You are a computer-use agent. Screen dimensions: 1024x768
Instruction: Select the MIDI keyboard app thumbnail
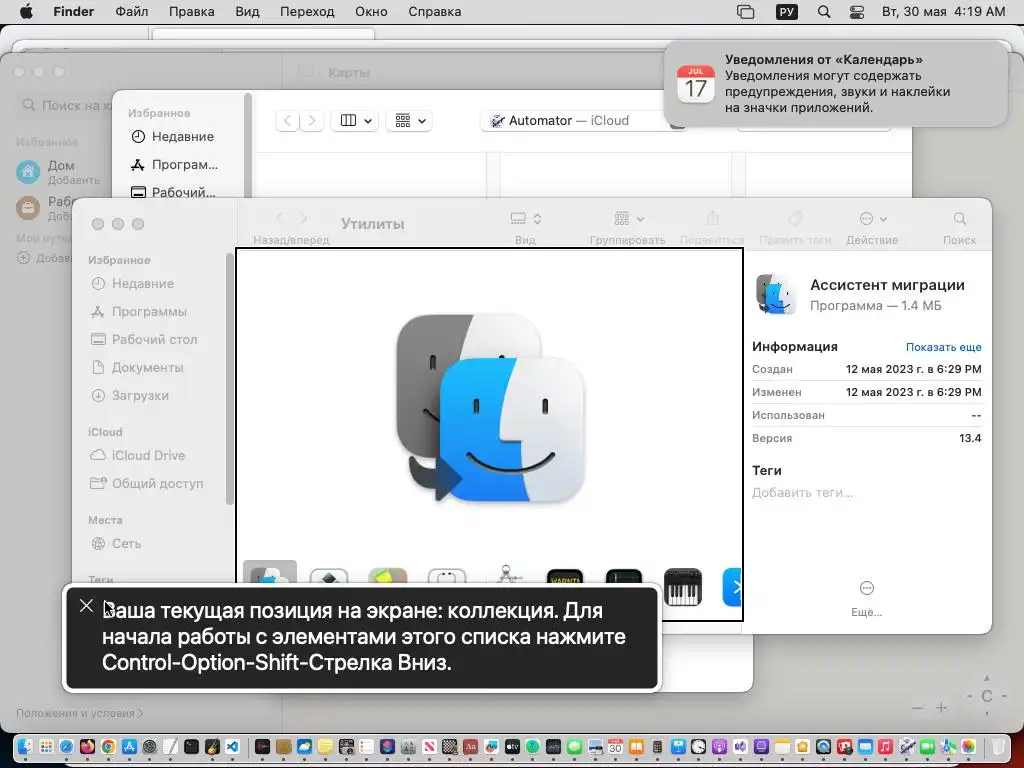682,586
